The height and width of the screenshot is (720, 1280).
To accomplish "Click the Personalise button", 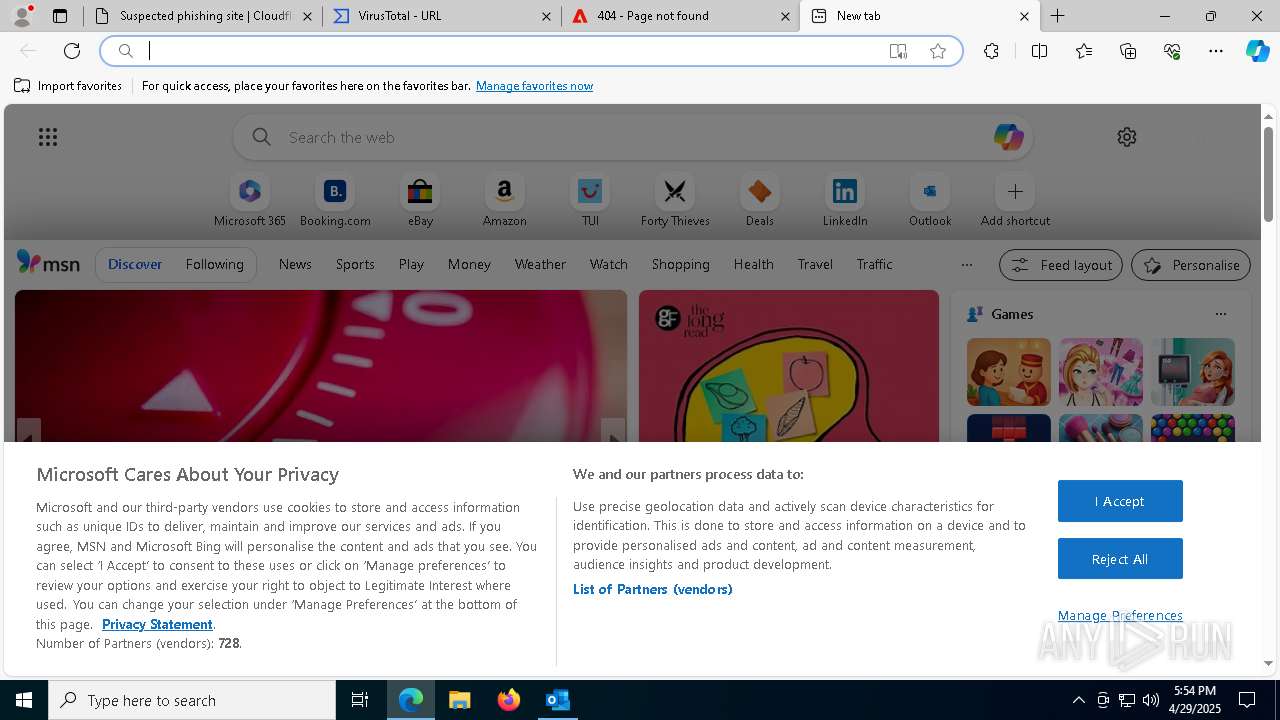I will [x=1191, y=265].
